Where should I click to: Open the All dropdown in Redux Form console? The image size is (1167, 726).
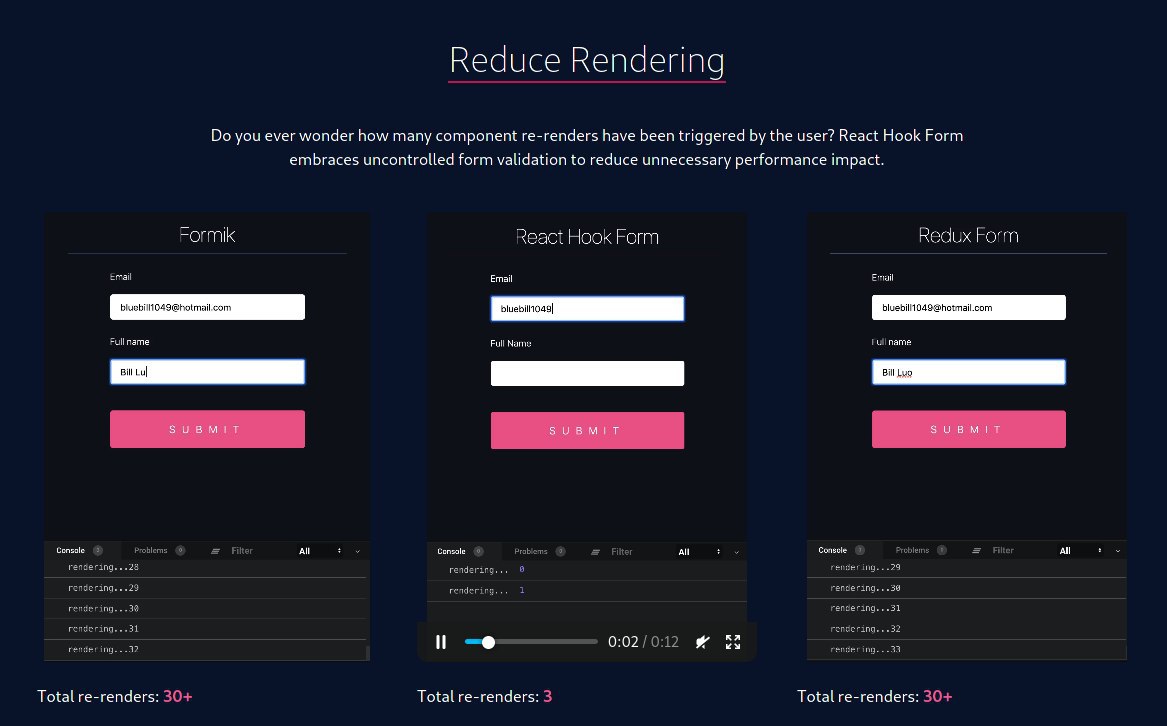1081,550
